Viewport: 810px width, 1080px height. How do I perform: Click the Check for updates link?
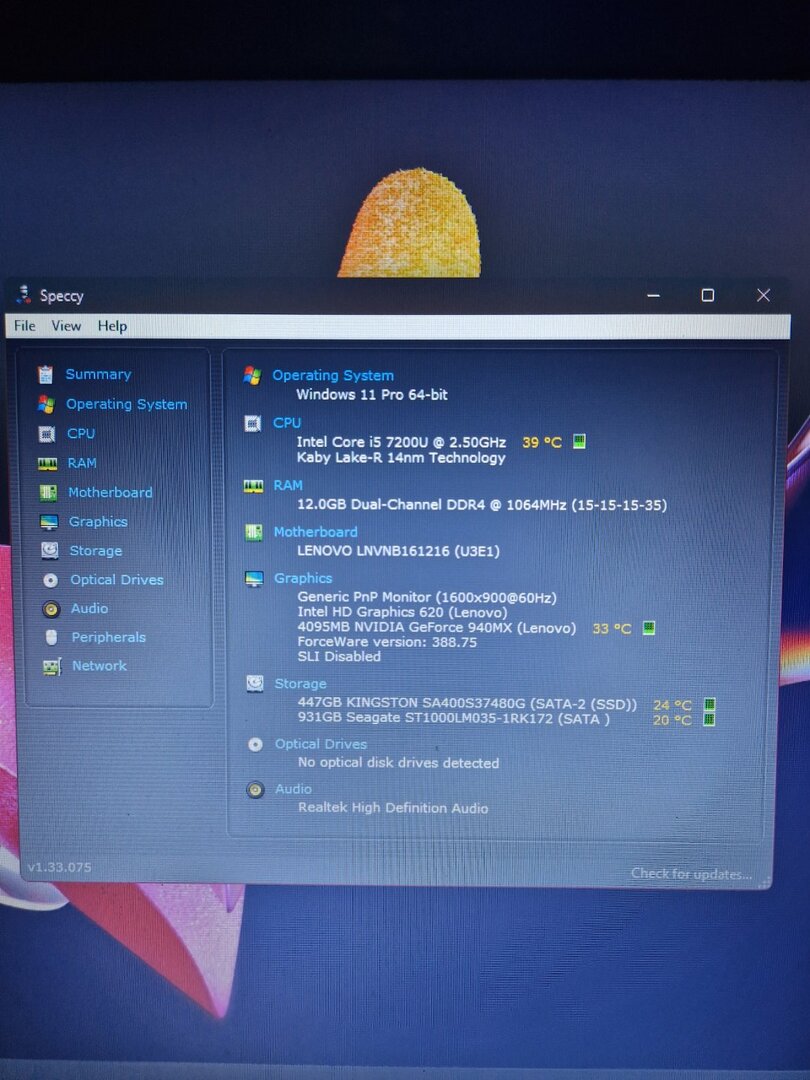click(x=692, y=873)
